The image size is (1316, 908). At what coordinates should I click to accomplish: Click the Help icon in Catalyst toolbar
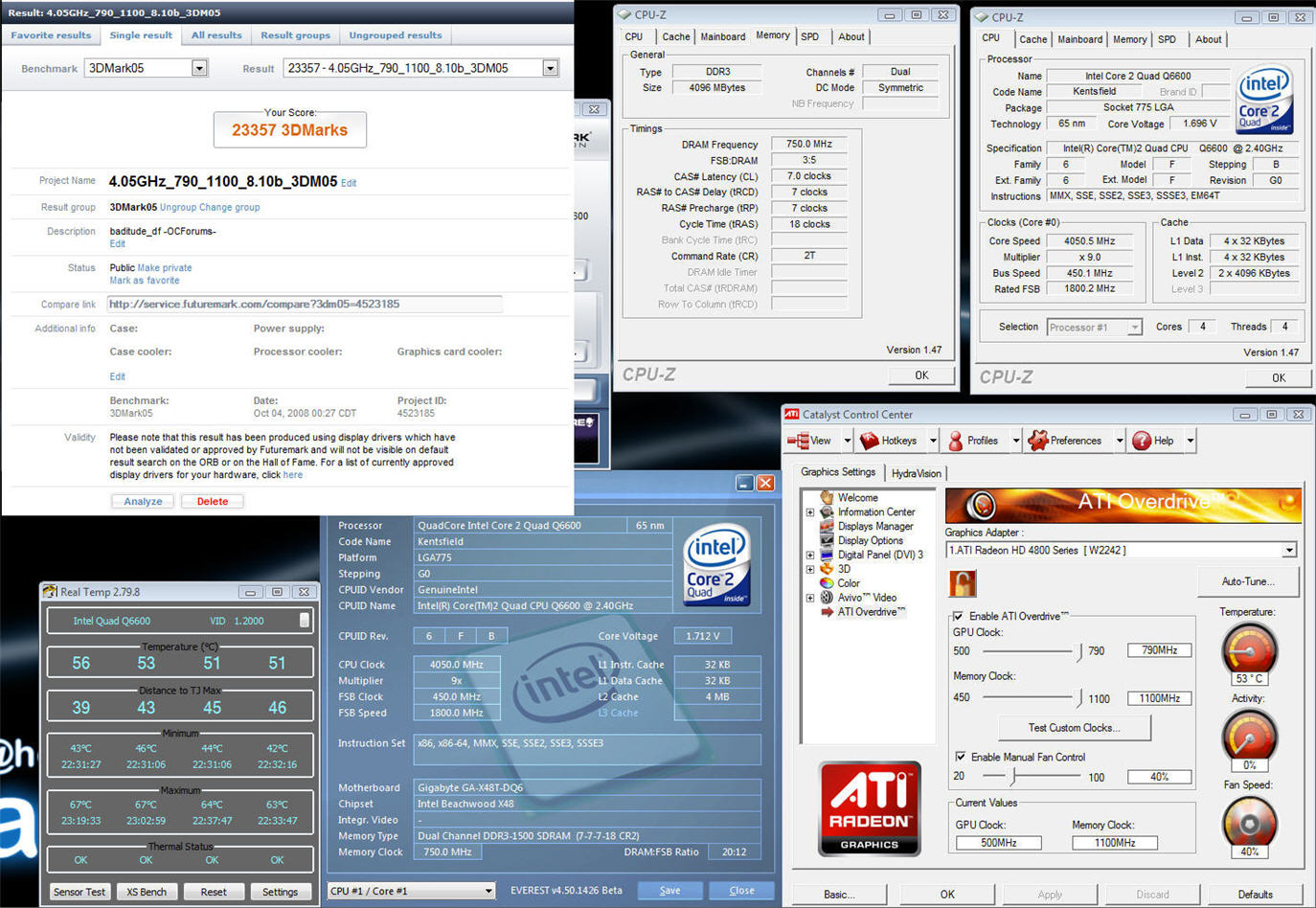pyautogui.click(x=1142, y=441)
